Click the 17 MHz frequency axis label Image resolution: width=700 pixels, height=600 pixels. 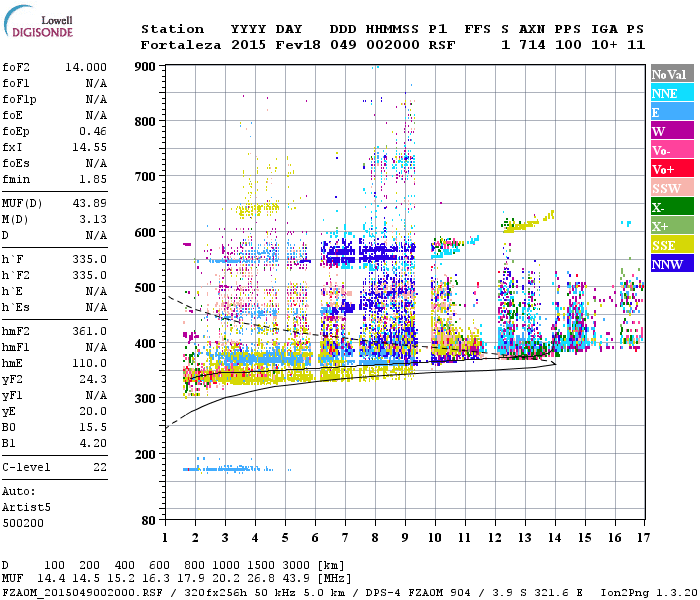coord(641,537)
